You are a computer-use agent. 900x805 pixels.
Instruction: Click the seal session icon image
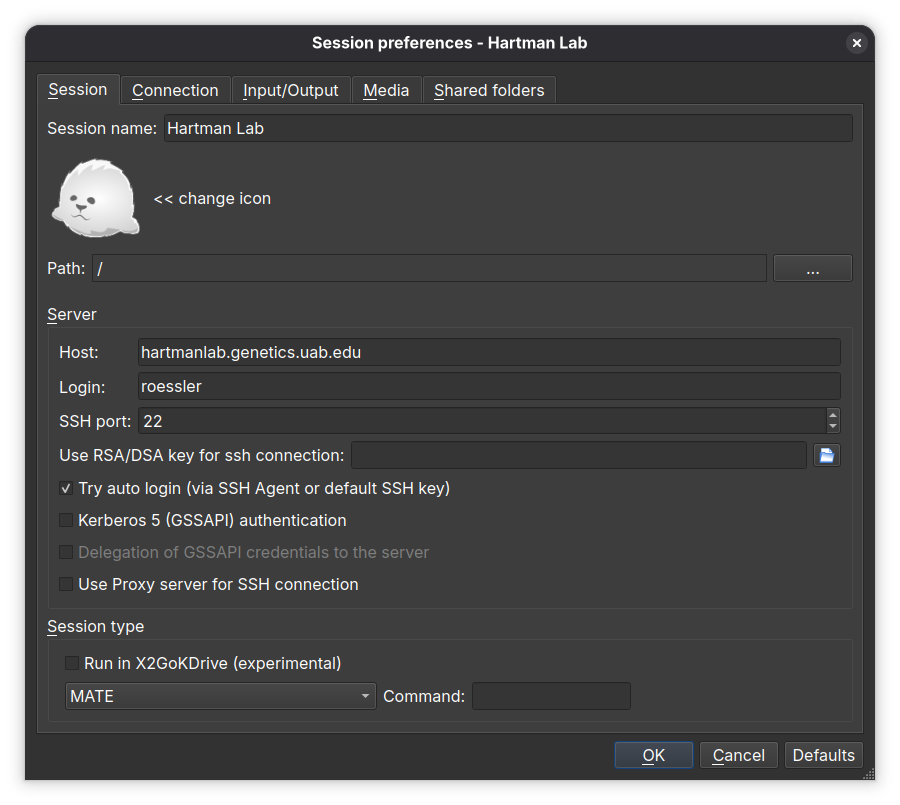(95, 198)
